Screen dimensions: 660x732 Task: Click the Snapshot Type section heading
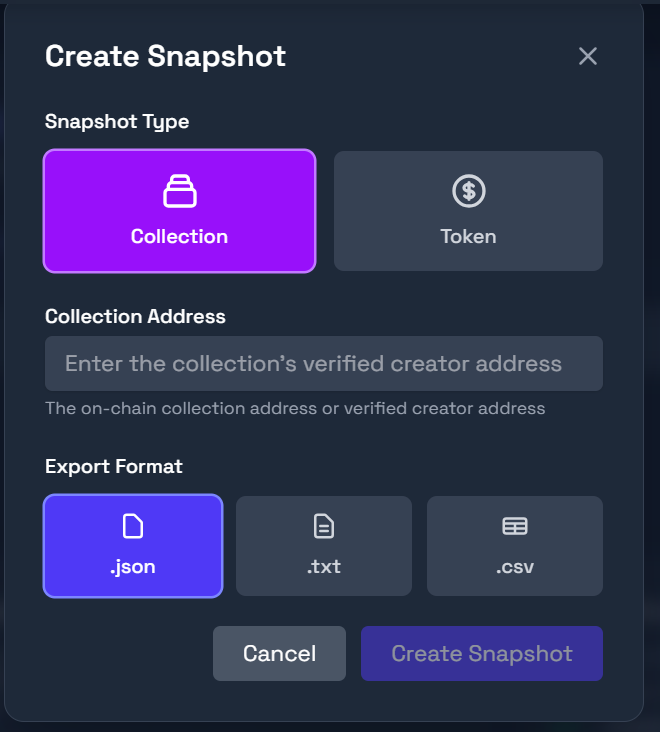117,122
